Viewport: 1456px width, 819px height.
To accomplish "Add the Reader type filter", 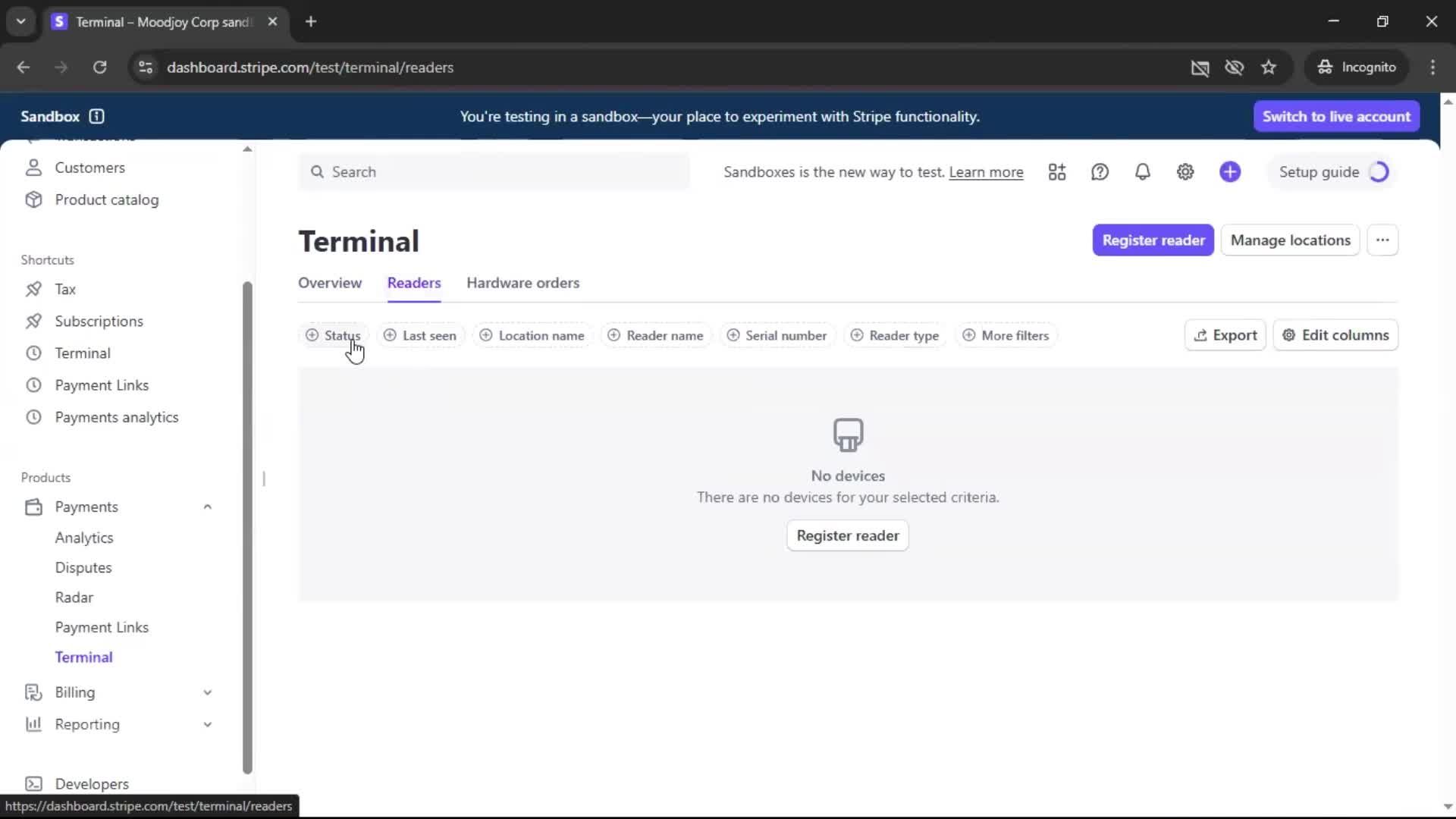I will click(x=895, y=335).
